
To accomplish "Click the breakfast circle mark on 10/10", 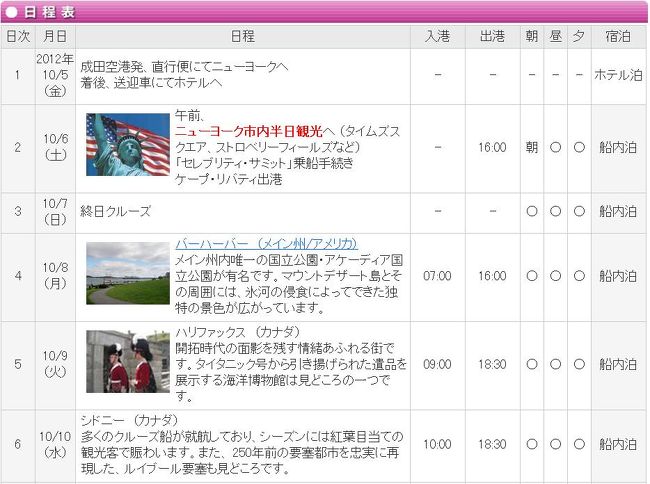I will (x=532, y=445).
